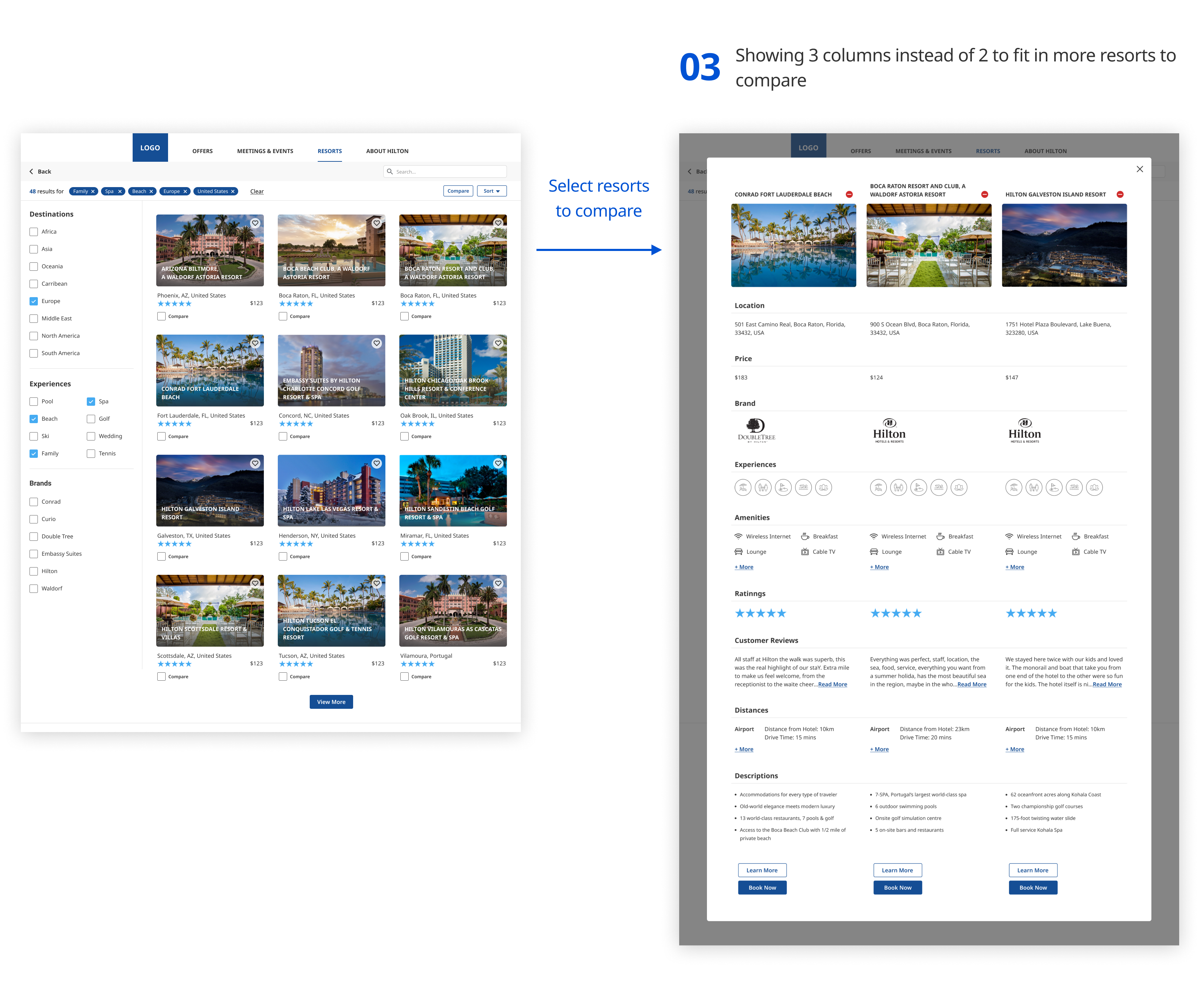Open About Hilton menu
Image resolution: width=1200 pixels, height=1008 pixels.
coord(387,151)
